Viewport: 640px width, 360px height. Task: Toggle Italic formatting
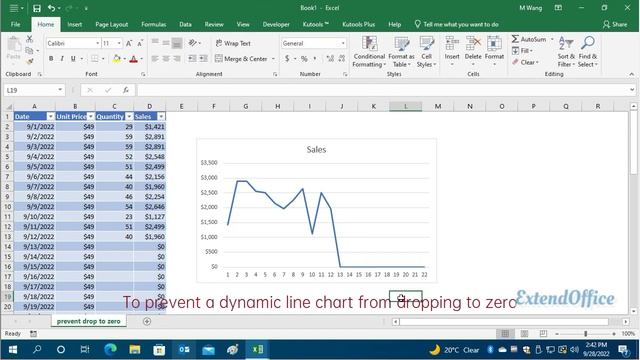tap(62, 59)
